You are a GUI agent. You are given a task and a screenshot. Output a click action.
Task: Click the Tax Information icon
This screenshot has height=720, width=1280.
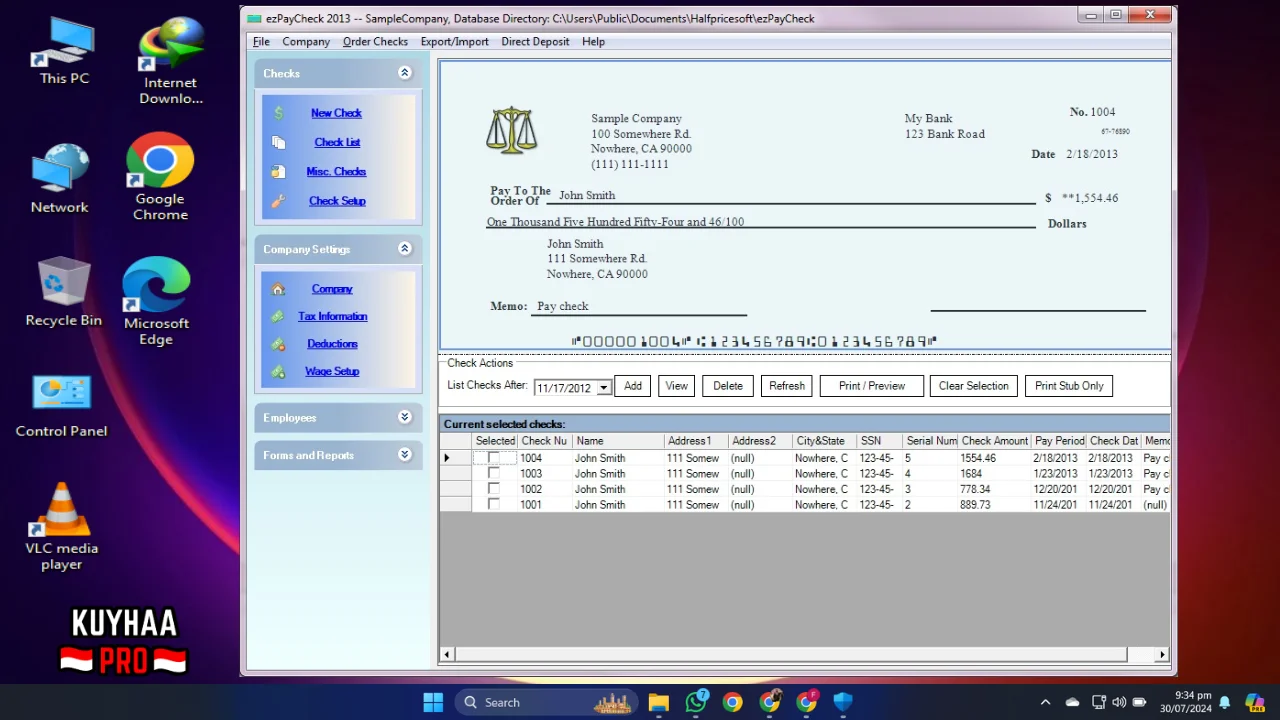pyautogui.click(x=278, y=316)
